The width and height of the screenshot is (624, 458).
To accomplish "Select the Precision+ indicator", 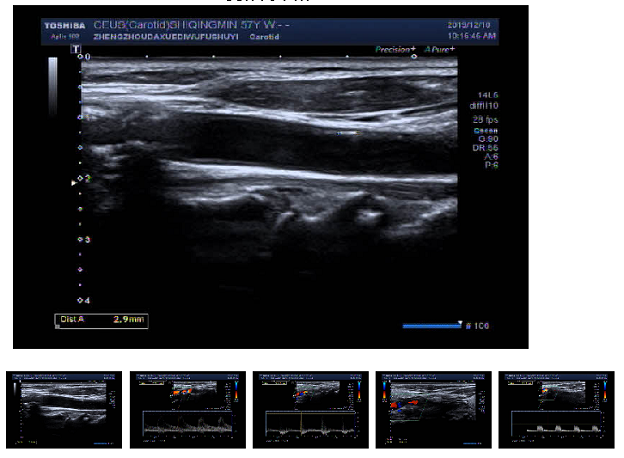I will 395,48.
